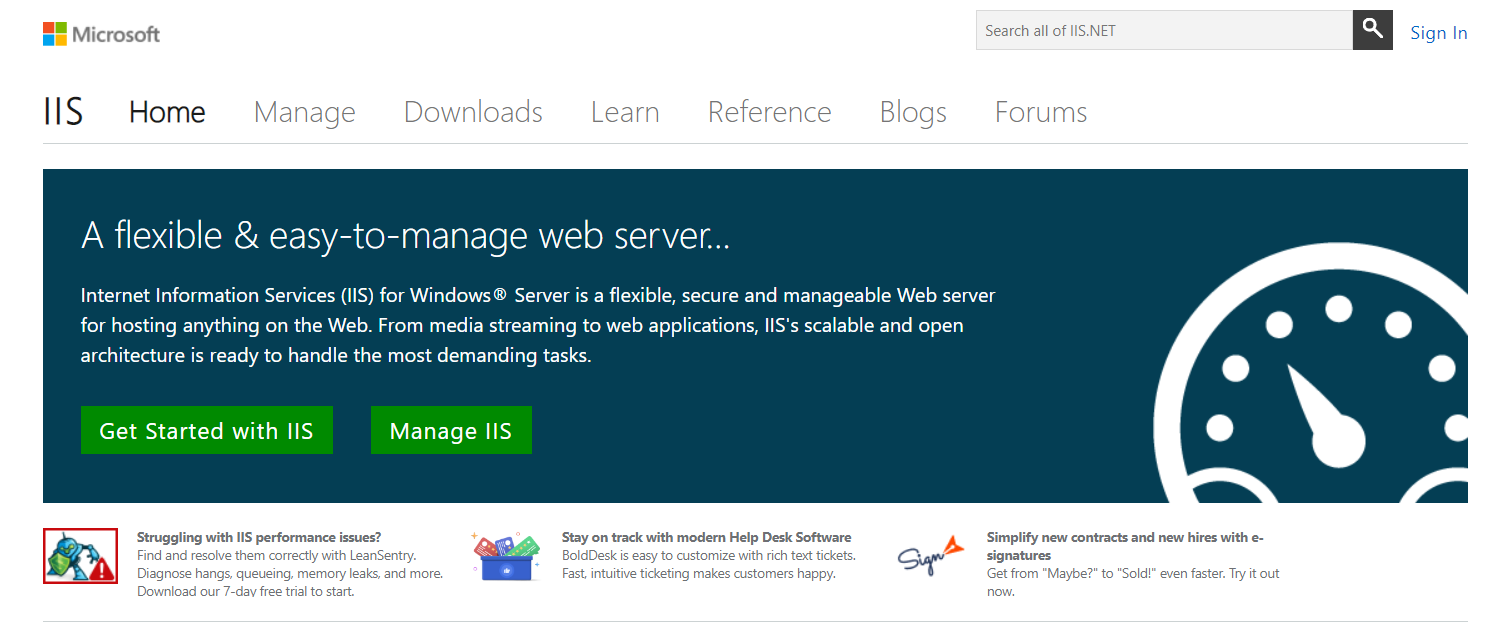Click the Manage IIS green button
Screen dimensions: 1496x630
[x=451, y=430]
